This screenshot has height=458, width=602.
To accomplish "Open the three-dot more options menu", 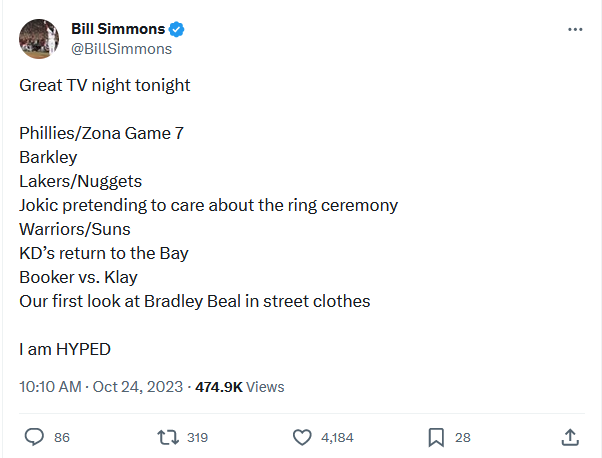I will point(575,30).
